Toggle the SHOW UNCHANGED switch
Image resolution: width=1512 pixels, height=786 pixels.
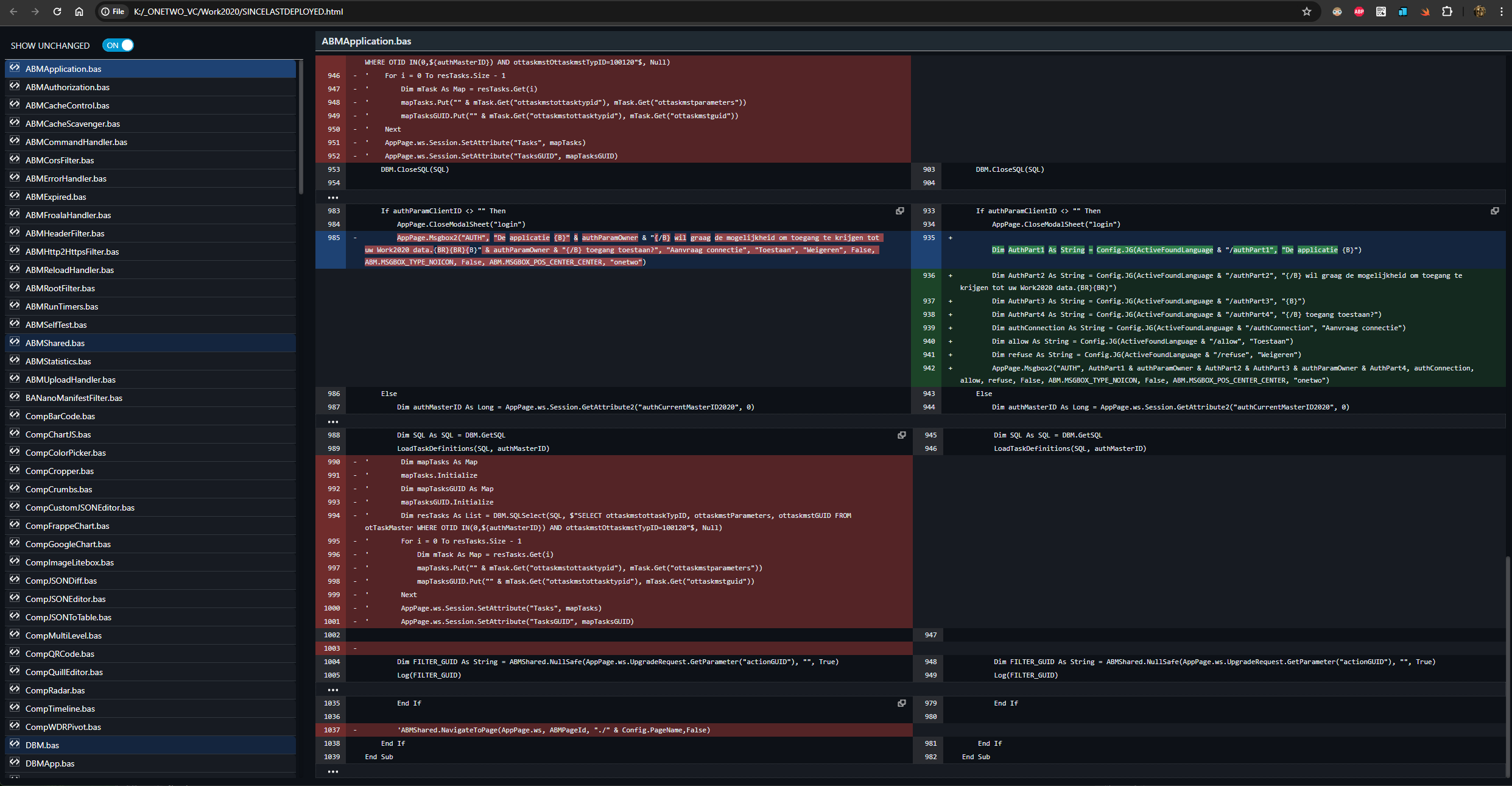tap(118, 45)
